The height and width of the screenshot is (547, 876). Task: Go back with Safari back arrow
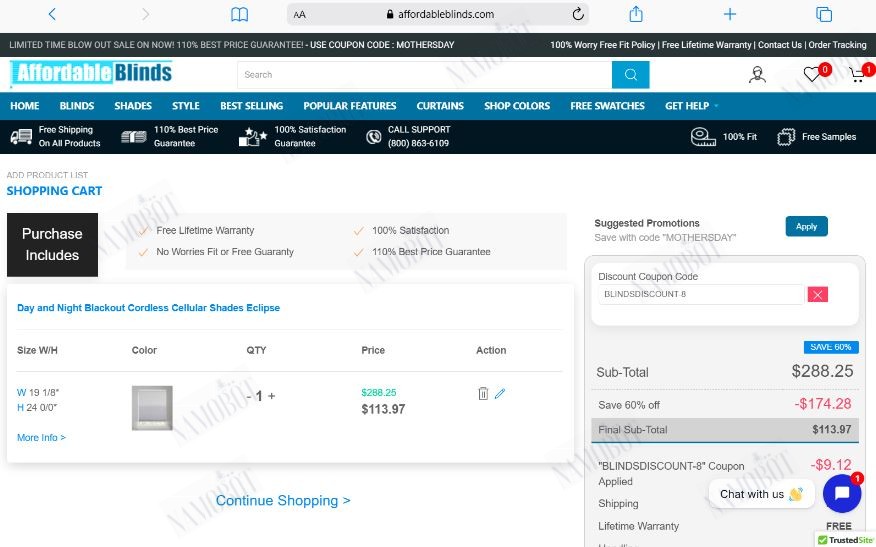[x=52, y=15]
